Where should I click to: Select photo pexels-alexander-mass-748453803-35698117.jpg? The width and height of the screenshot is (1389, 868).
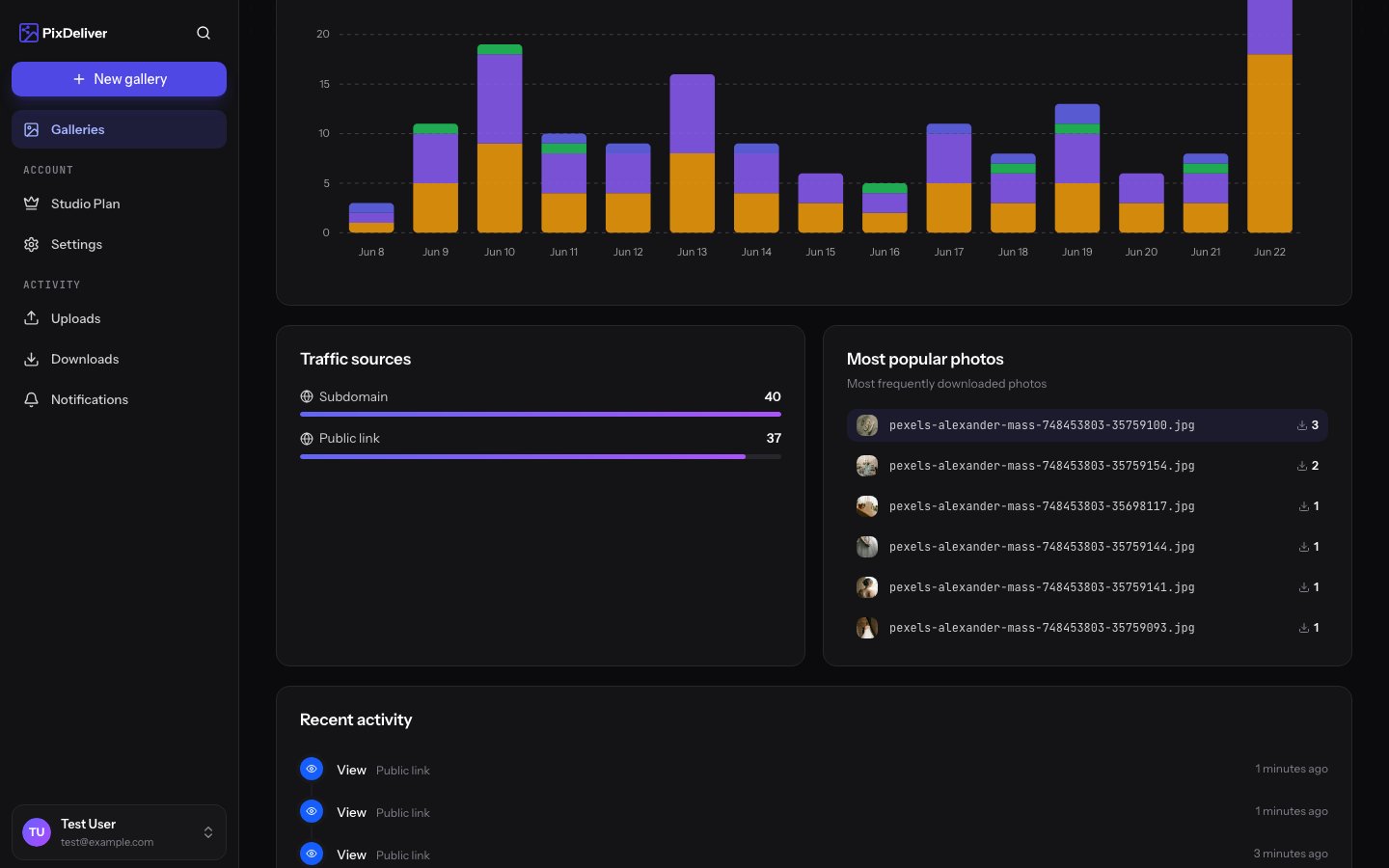point(1087,506)
